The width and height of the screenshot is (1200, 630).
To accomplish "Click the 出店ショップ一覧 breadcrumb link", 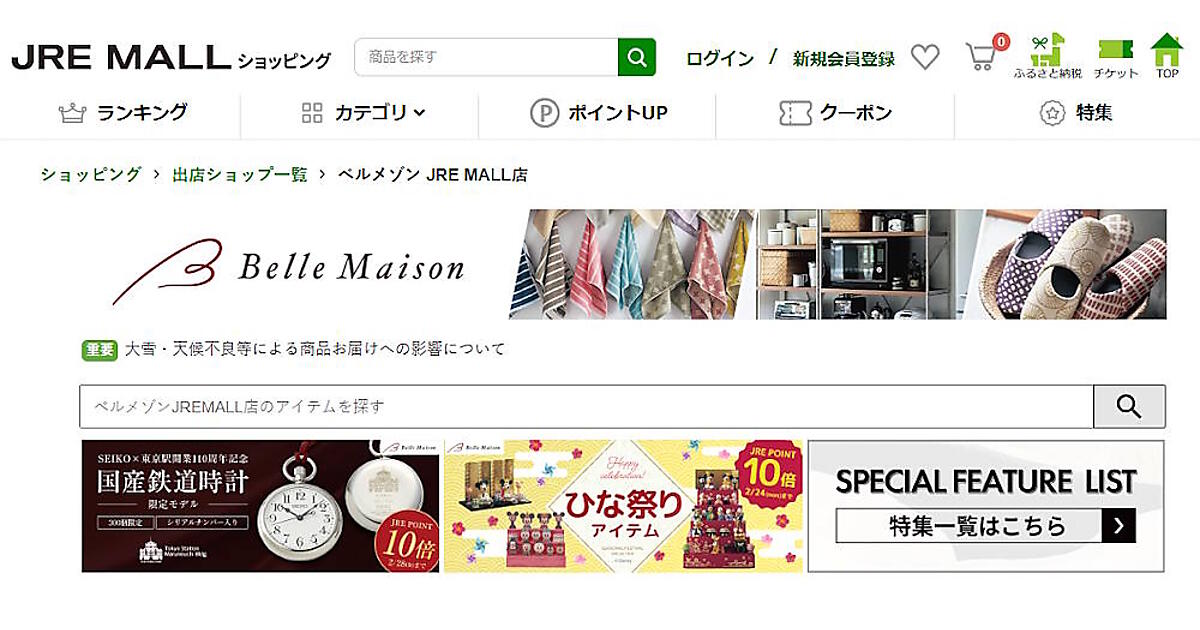I will pos(240,174).
